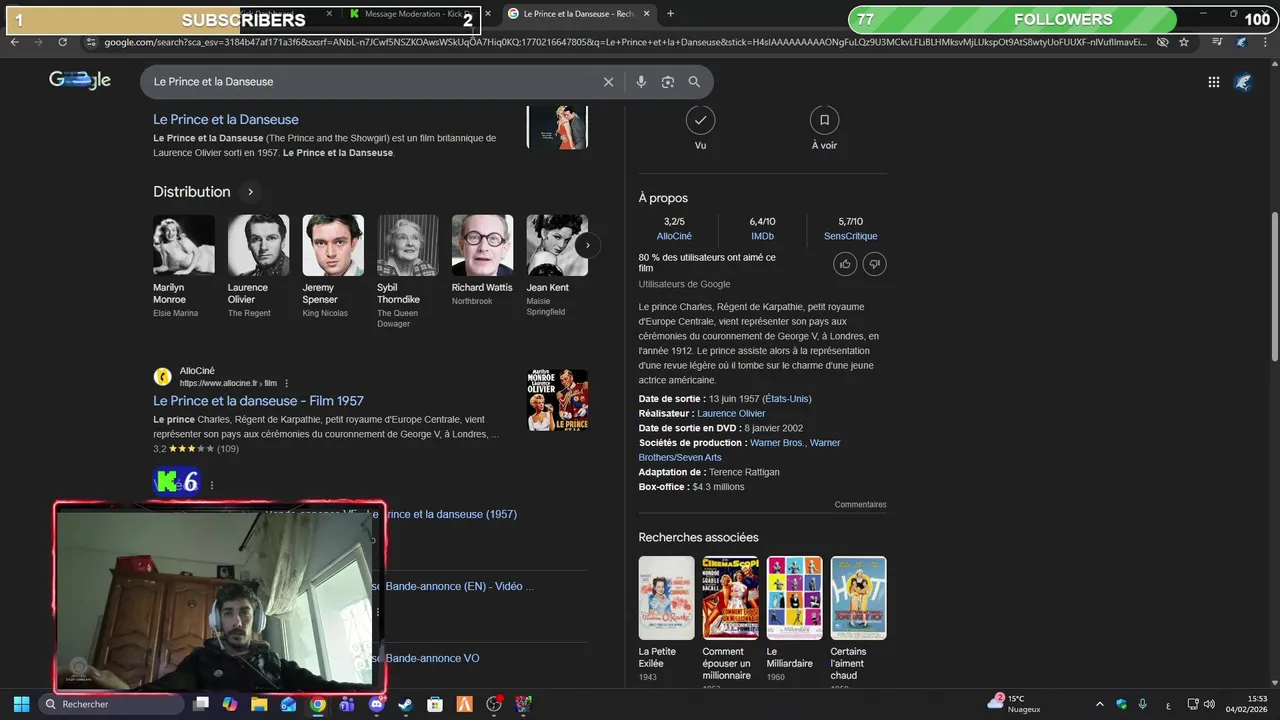Screen dimensions: 1280x720
Task: Open OBS Studio from the taskbar
Action: pyautogui.click(x=494, y=704)
